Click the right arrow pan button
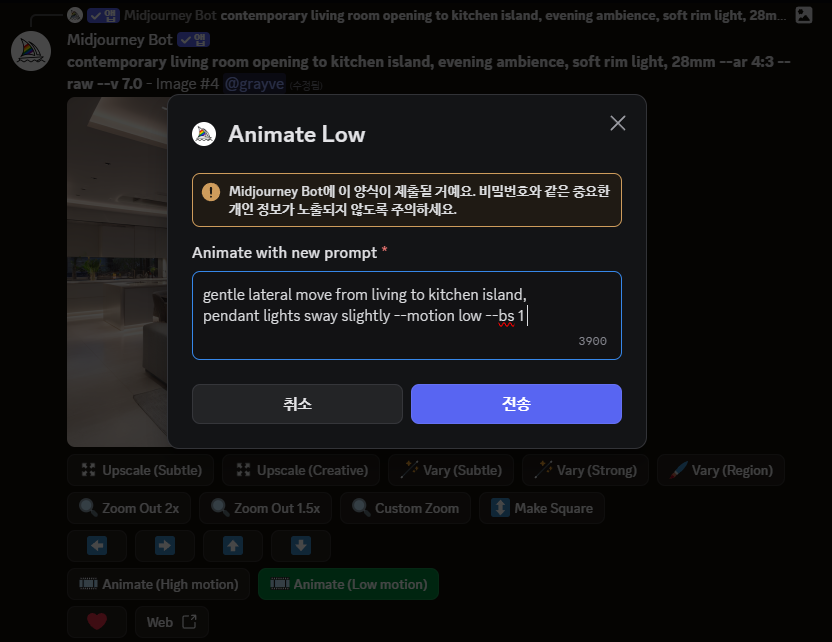 tap(165, 545)
